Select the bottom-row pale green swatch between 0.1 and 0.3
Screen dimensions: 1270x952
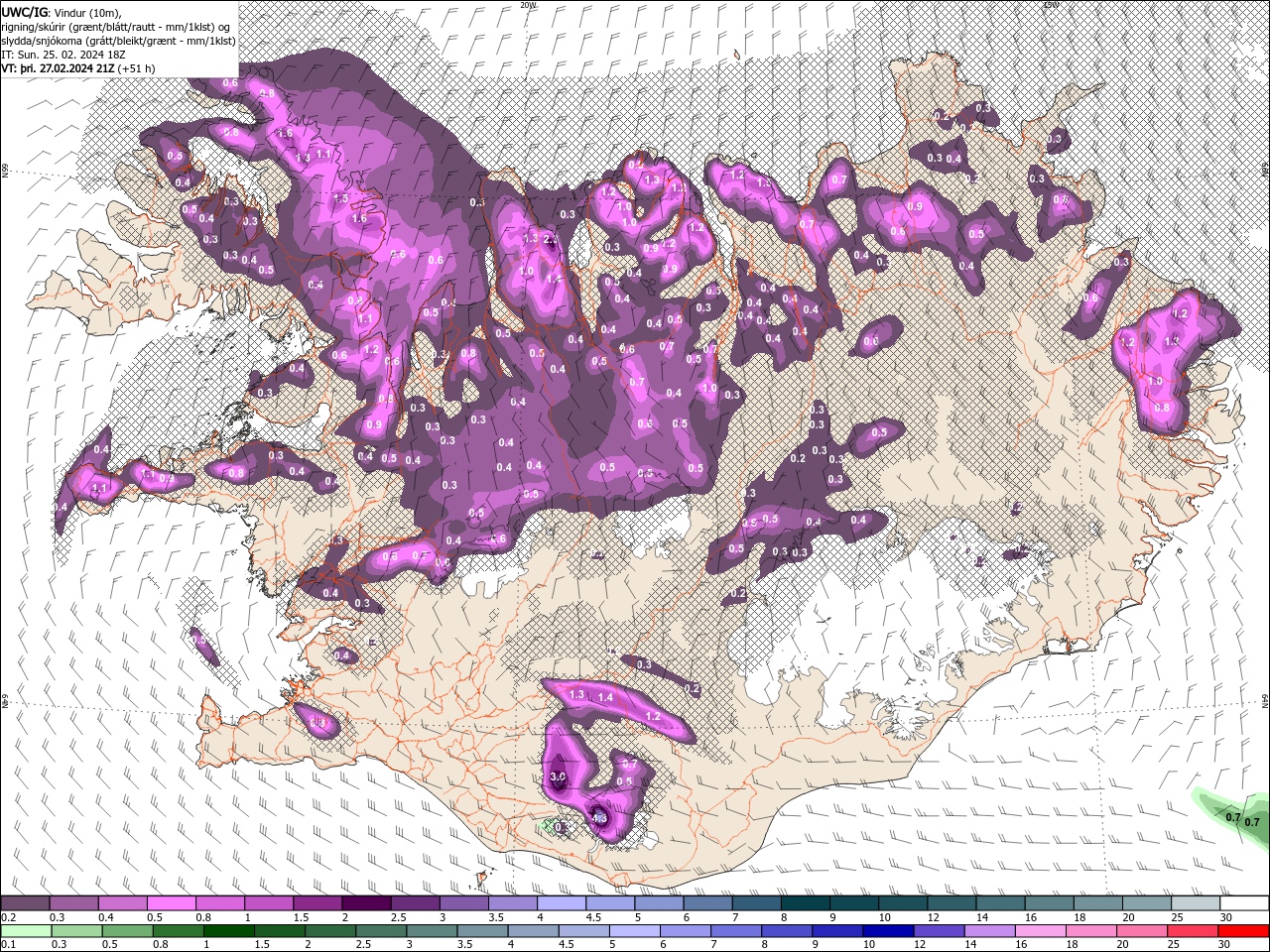coord(25,931)
